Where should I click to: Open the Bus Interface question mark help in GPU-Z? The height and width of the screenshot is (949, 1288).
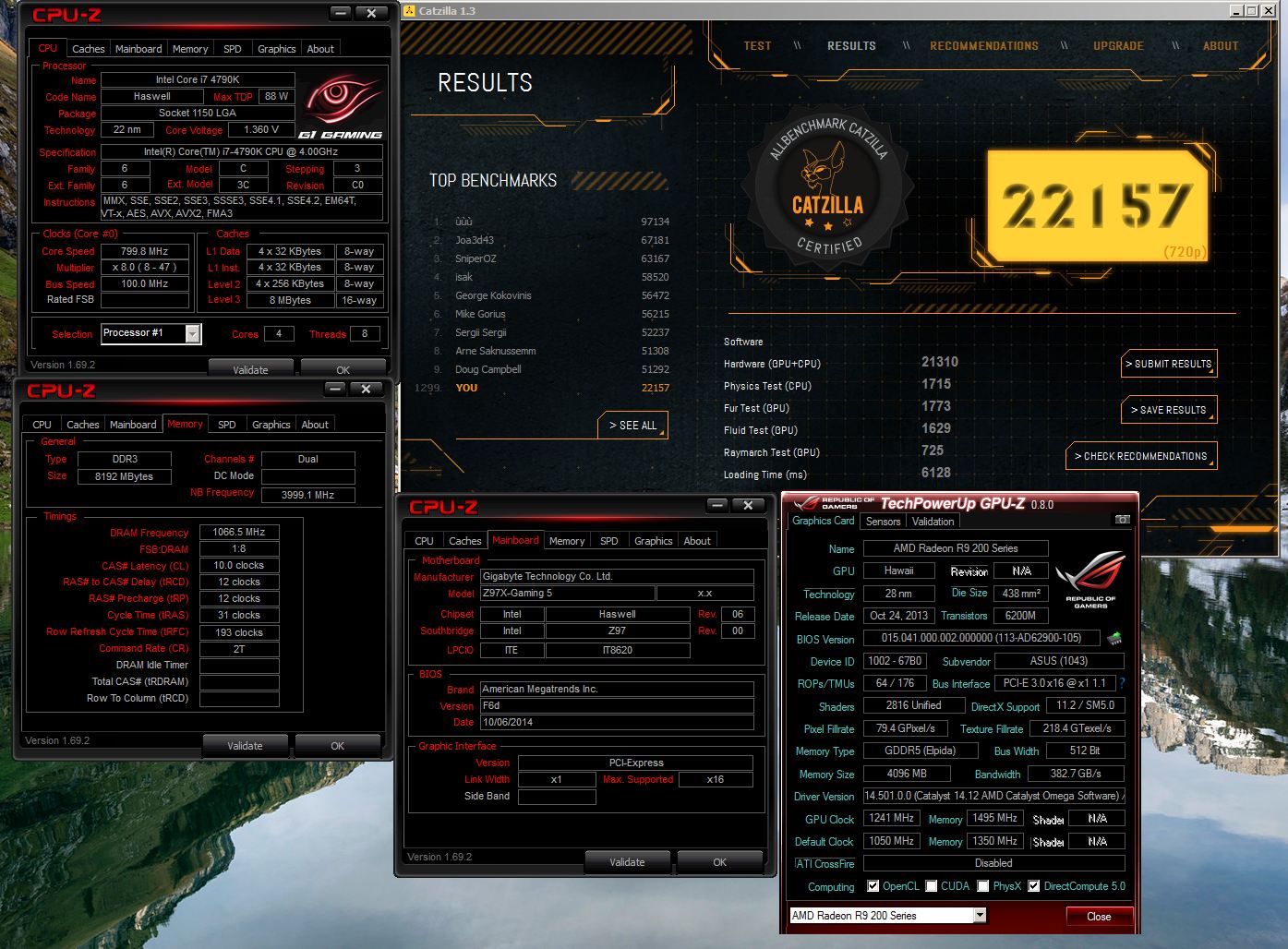point(1123,684)
